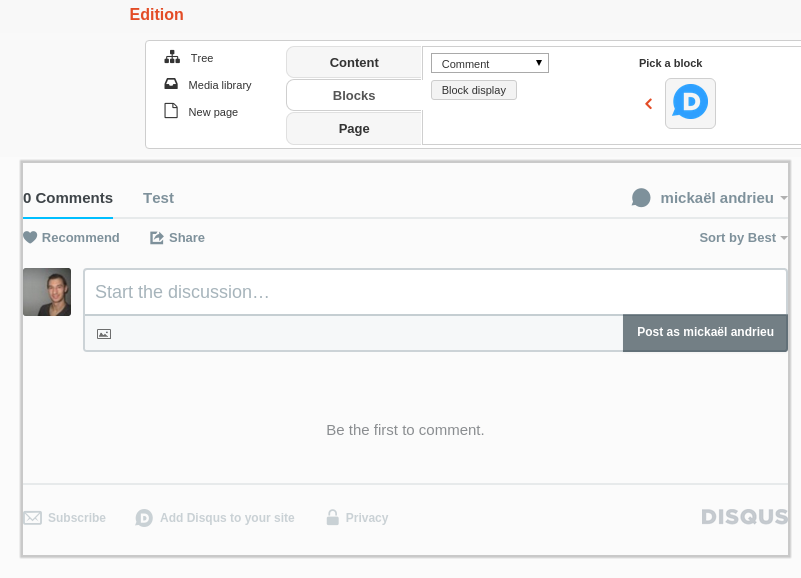Follow the Add Disqus to your site link
The image size is (801, 578).
[227, 518]
